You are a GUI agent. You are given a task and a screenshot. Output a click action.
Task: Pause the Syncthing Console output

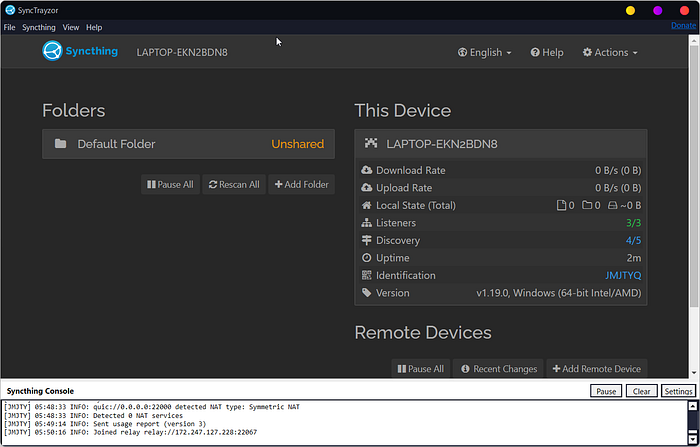pos(606,391)
